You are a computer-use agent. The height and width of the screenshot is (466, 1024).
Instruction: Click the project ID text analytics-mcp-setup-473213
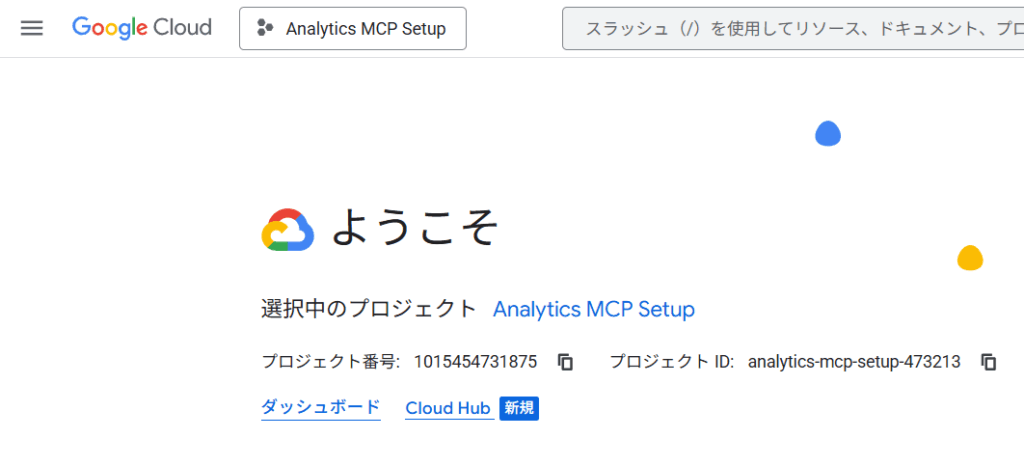pos(854,362)
